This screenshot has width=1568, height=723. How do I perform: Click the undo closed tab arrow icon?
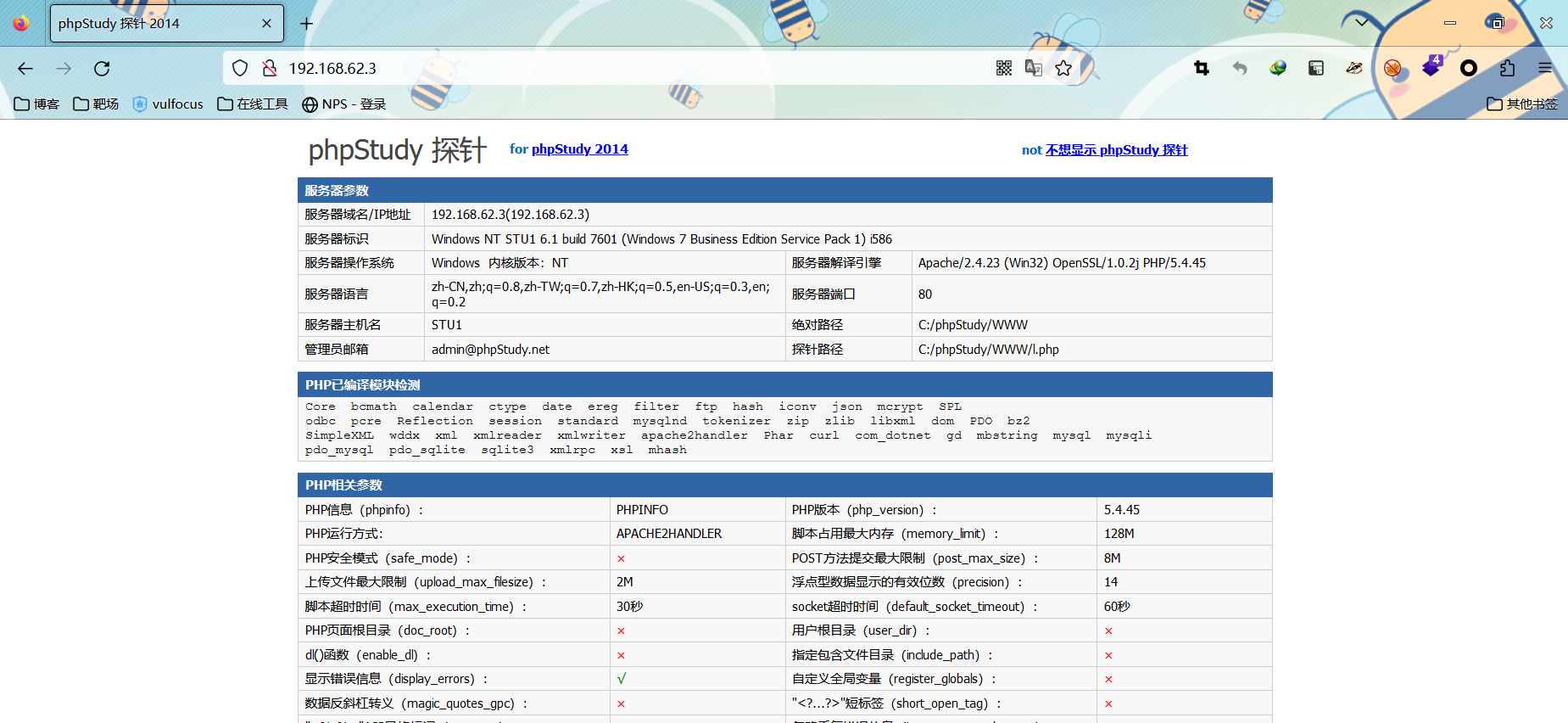tap(1240, 68)
